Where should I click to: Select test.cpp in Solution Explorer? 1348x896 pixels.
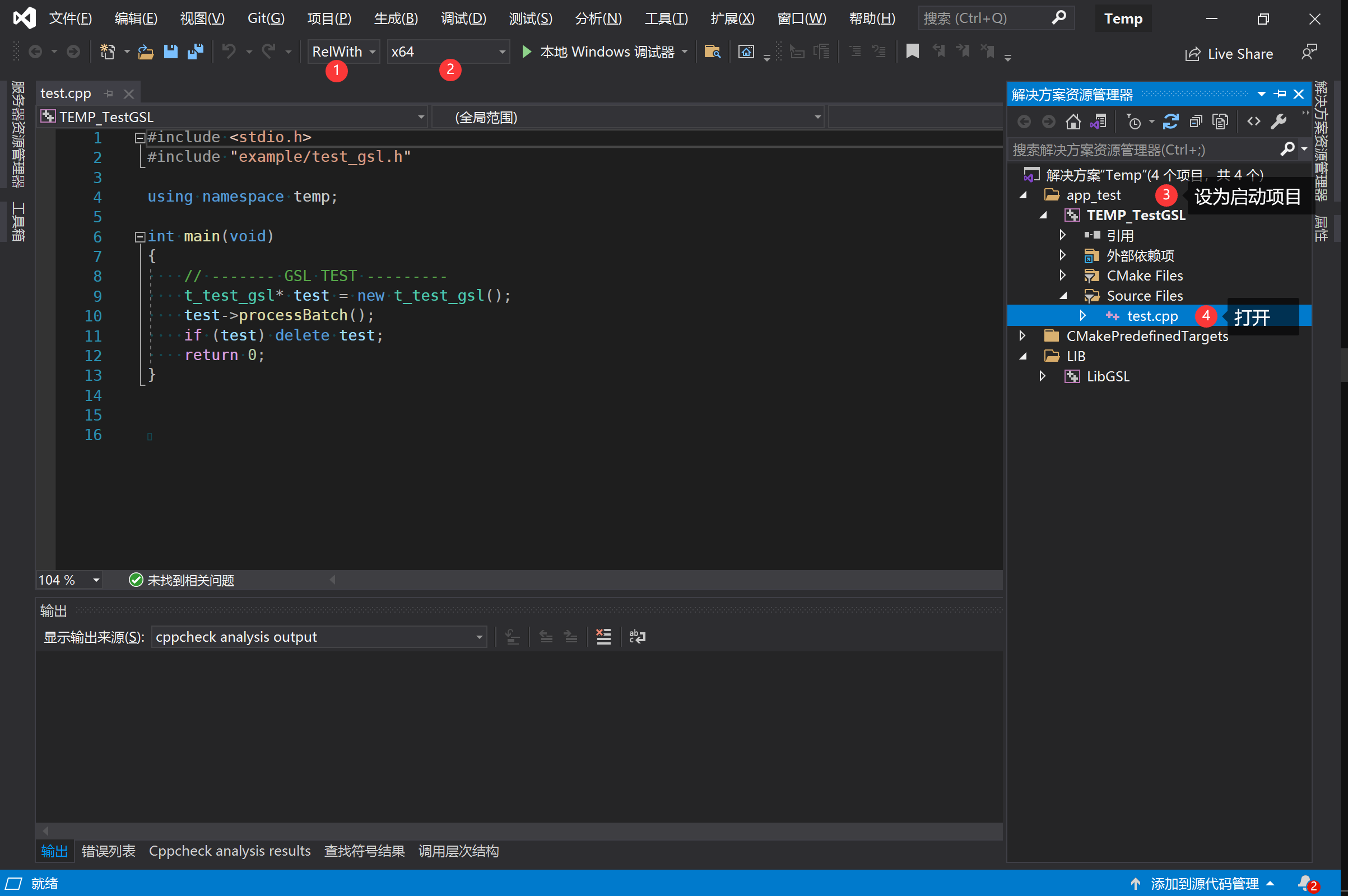(x=1152, y=316)
